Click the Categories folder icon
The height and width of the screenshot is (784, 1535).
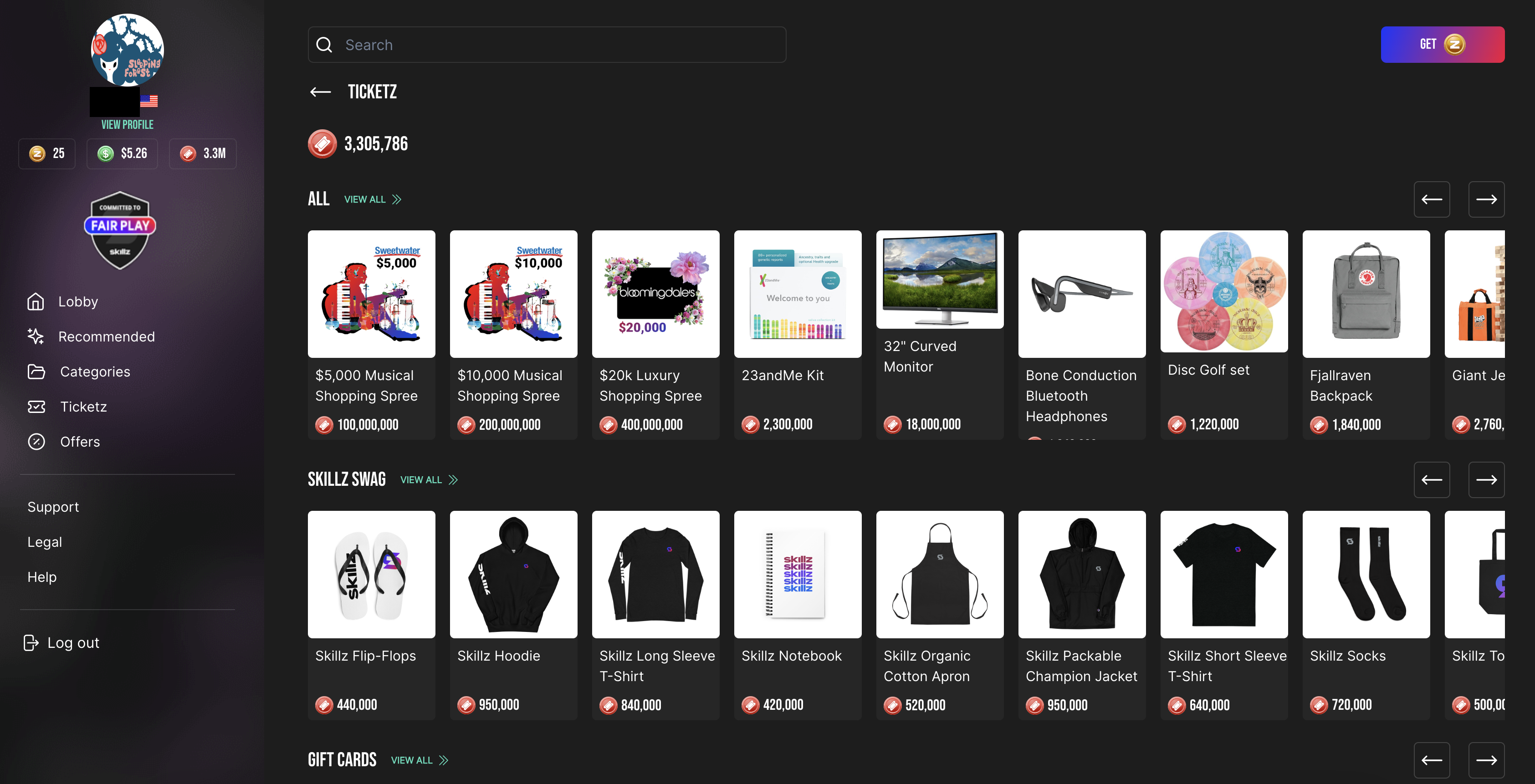(x=36, y=372)
